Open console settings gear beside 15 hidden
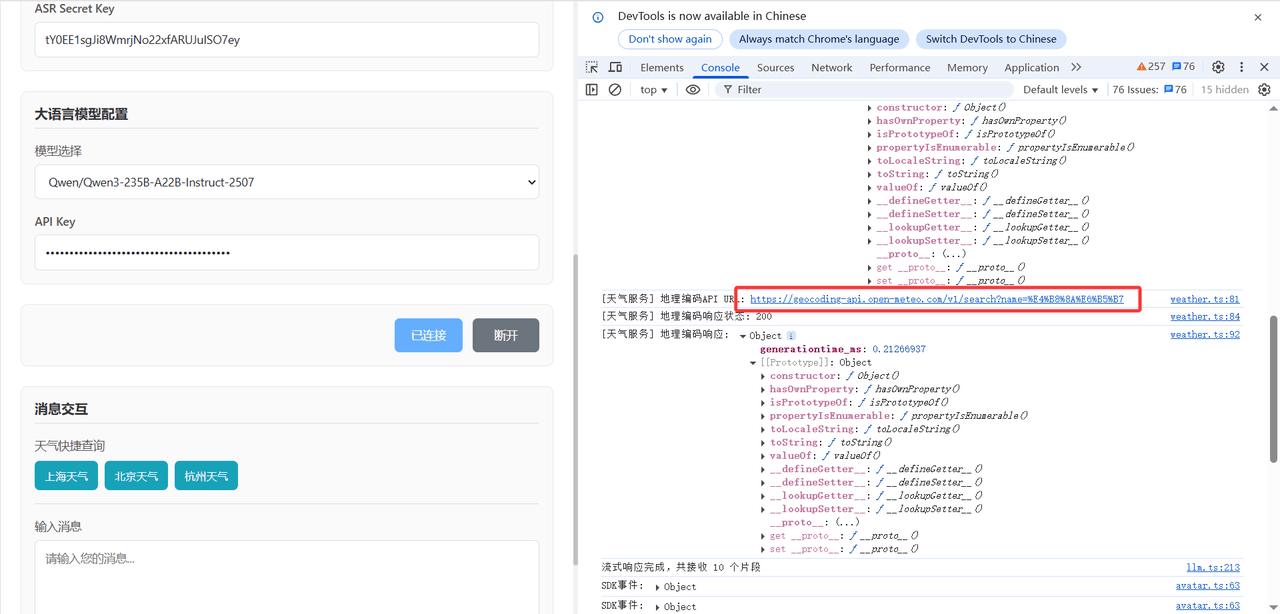Image resolution: width=1280 pixels, height=614 pixels. (x=1264, y=89)
